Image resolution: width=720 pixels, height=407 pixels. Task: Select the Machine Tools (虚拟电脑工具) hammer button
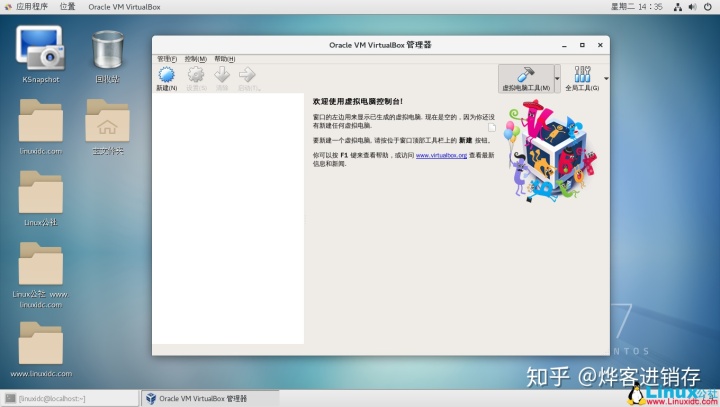point(526,79)
